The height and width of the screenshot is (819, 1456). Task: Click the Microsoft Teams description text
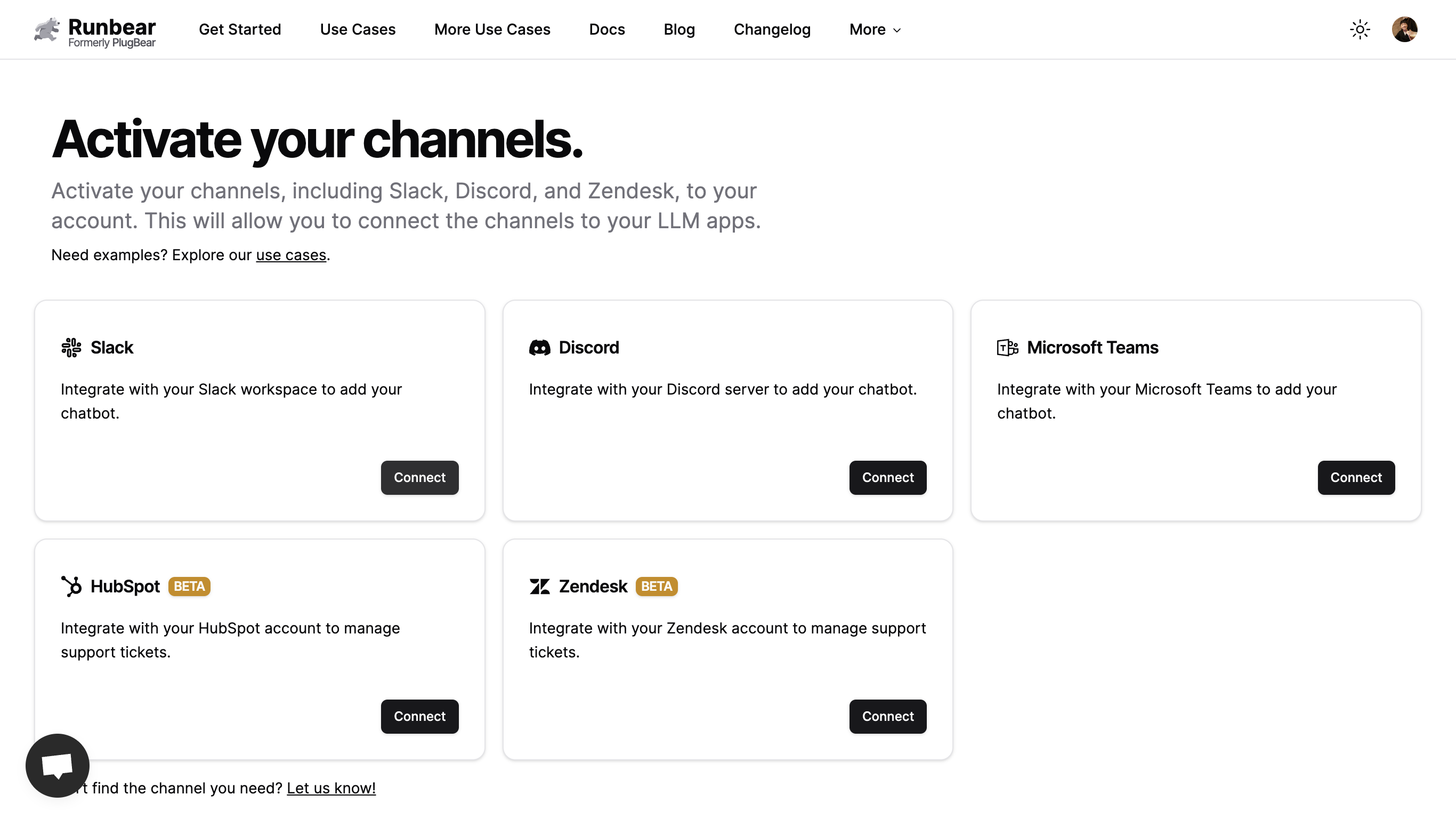pyautogui.click(x=1167, y=401)
